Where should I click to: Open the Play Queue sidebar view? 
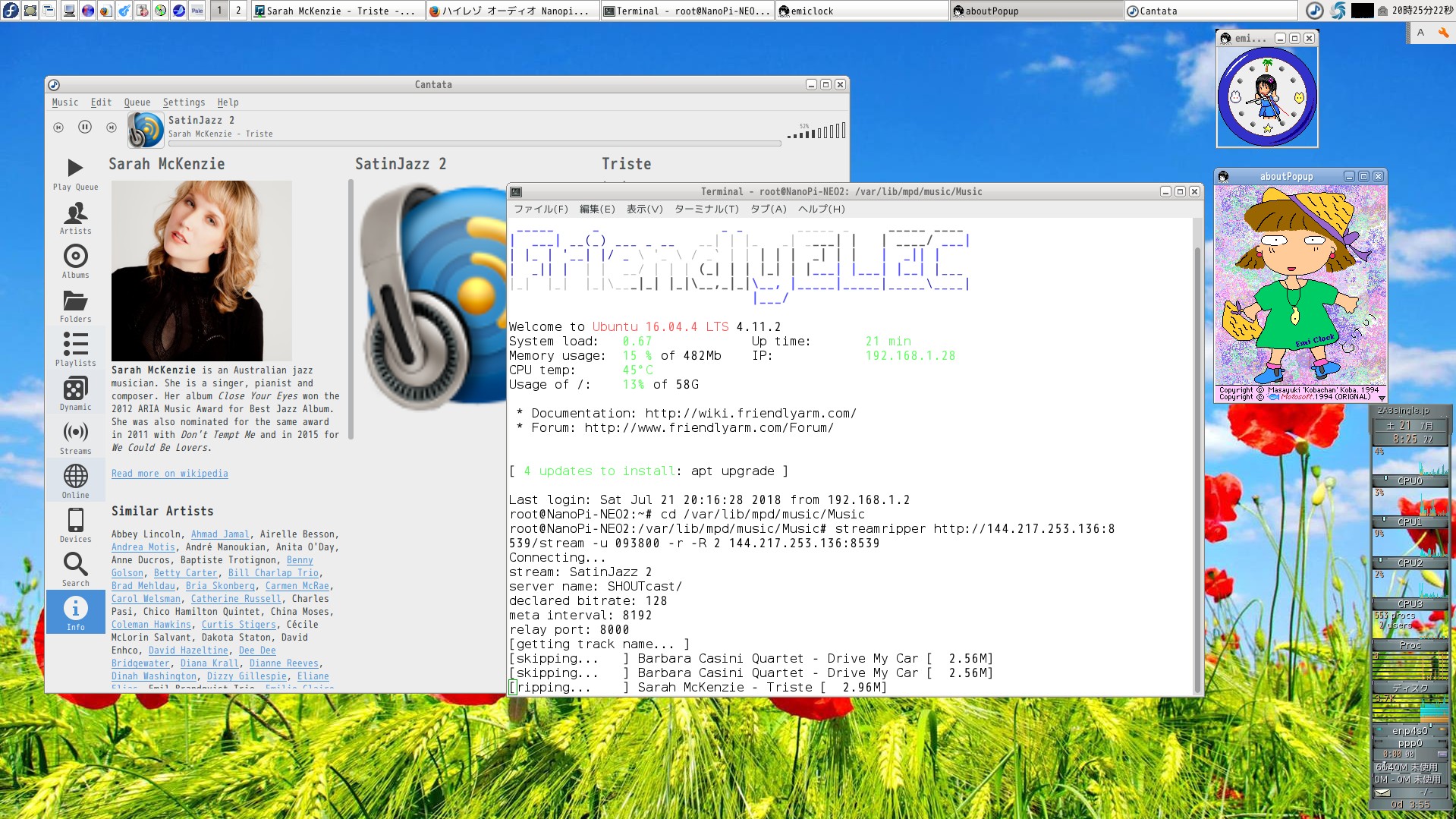tap(75, 174)
